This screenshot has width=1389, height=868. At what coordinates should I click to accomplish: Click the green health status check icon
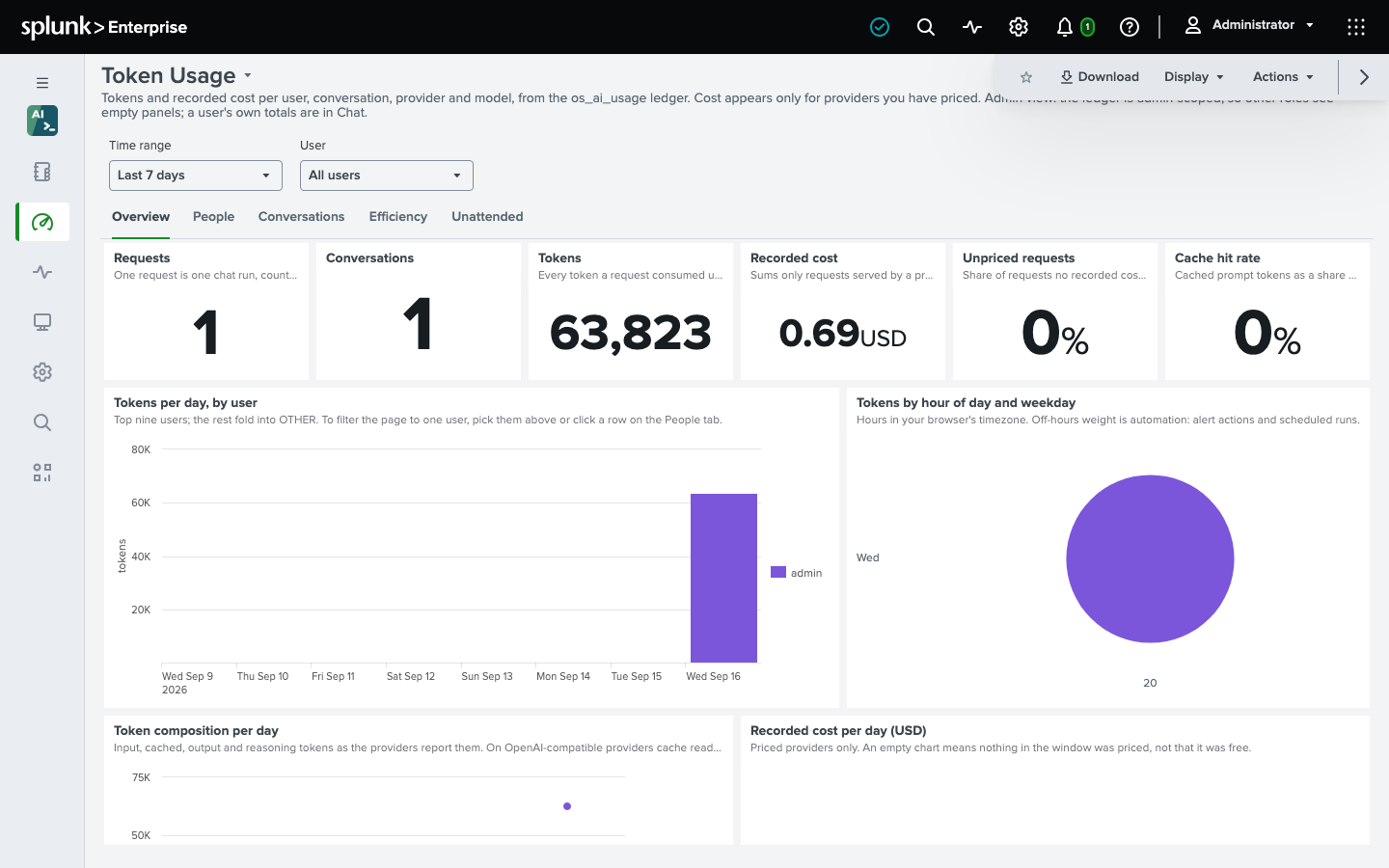pos(880,27)
